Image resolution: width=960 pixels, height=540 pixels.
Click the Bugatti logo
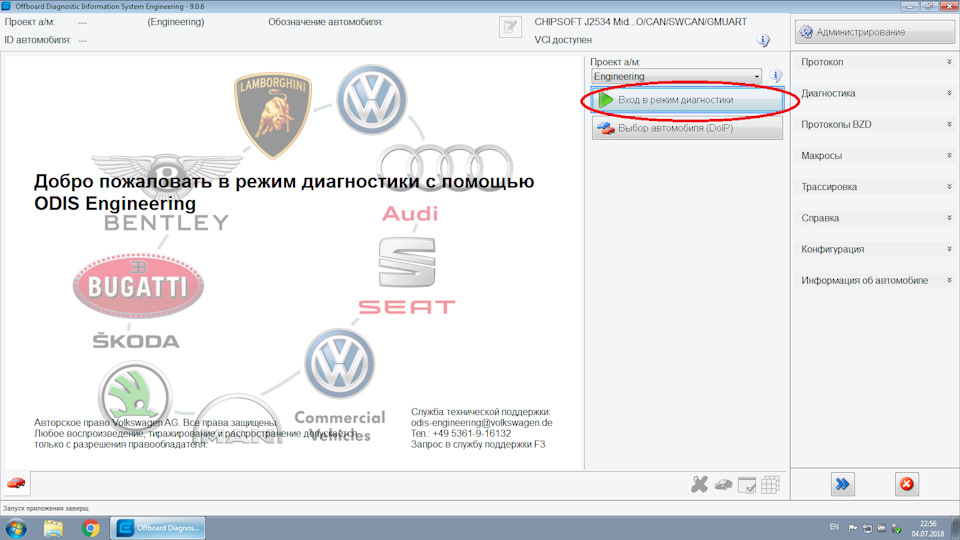138,285
